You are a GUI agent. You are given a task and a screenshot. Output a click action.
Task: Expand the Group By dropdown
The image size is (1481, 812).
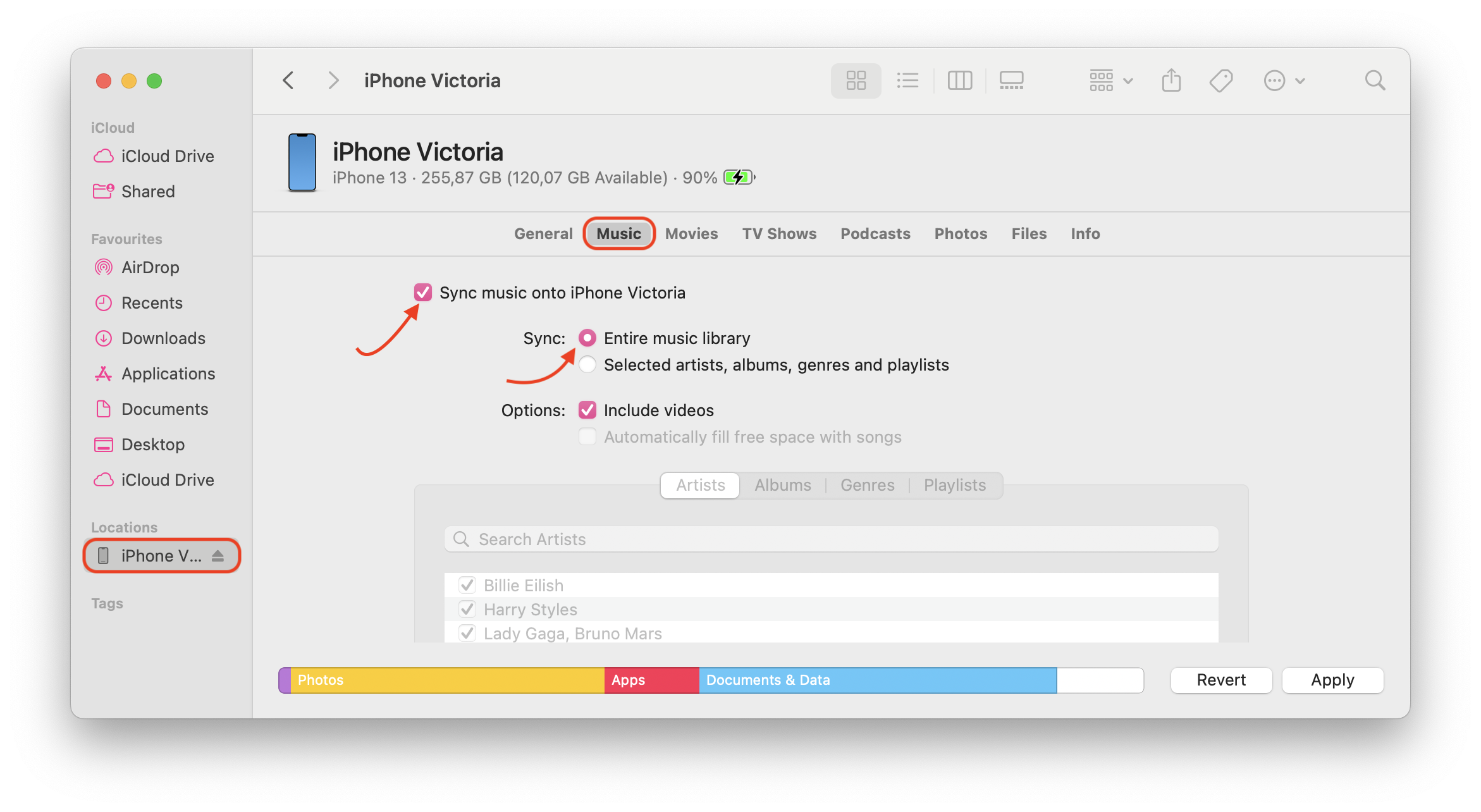[x=1111, y=80]
